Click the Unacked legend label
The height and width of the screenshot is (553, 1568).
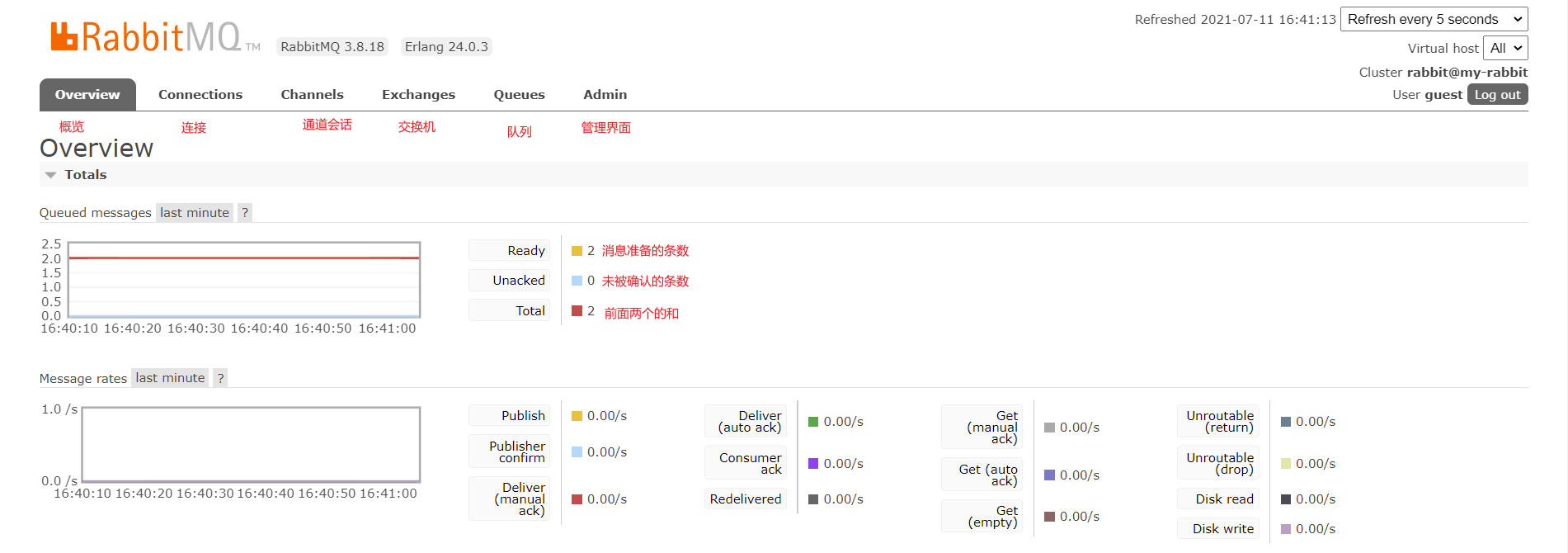pyautogui.click(x=509, y=281)
